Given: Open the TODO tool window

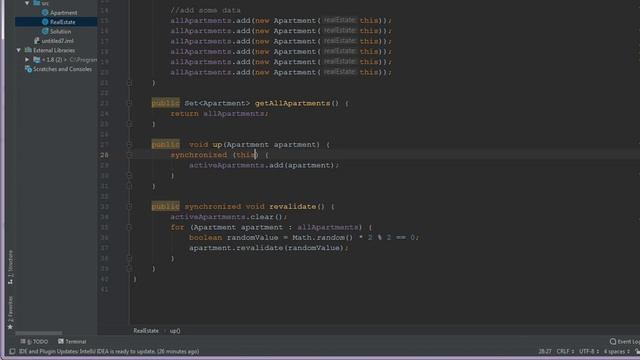Looking at the screenshot, I should [34, 342].
